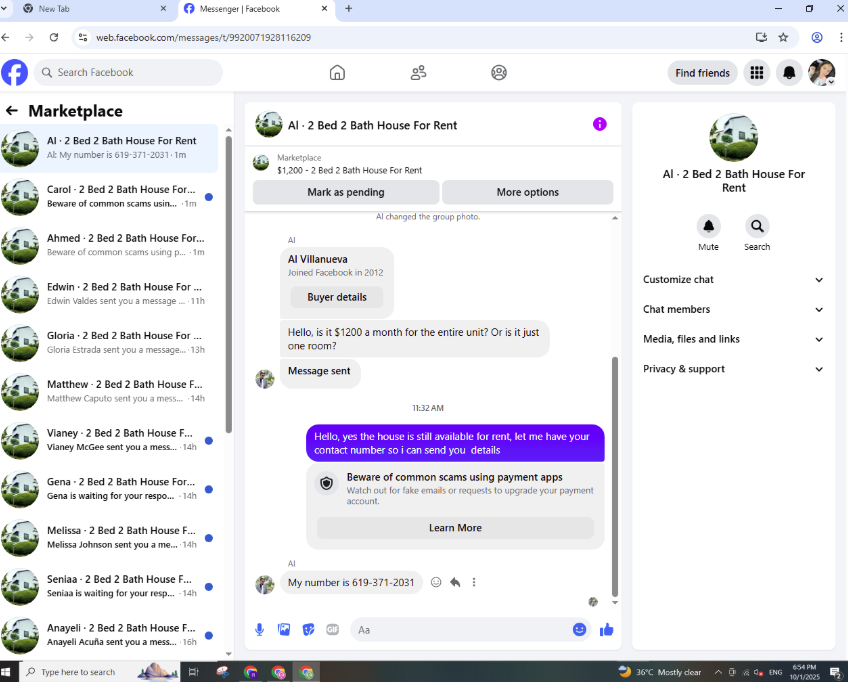Bookmark this page star icon
Screen dimensions: 848x682
coord(783,37)
